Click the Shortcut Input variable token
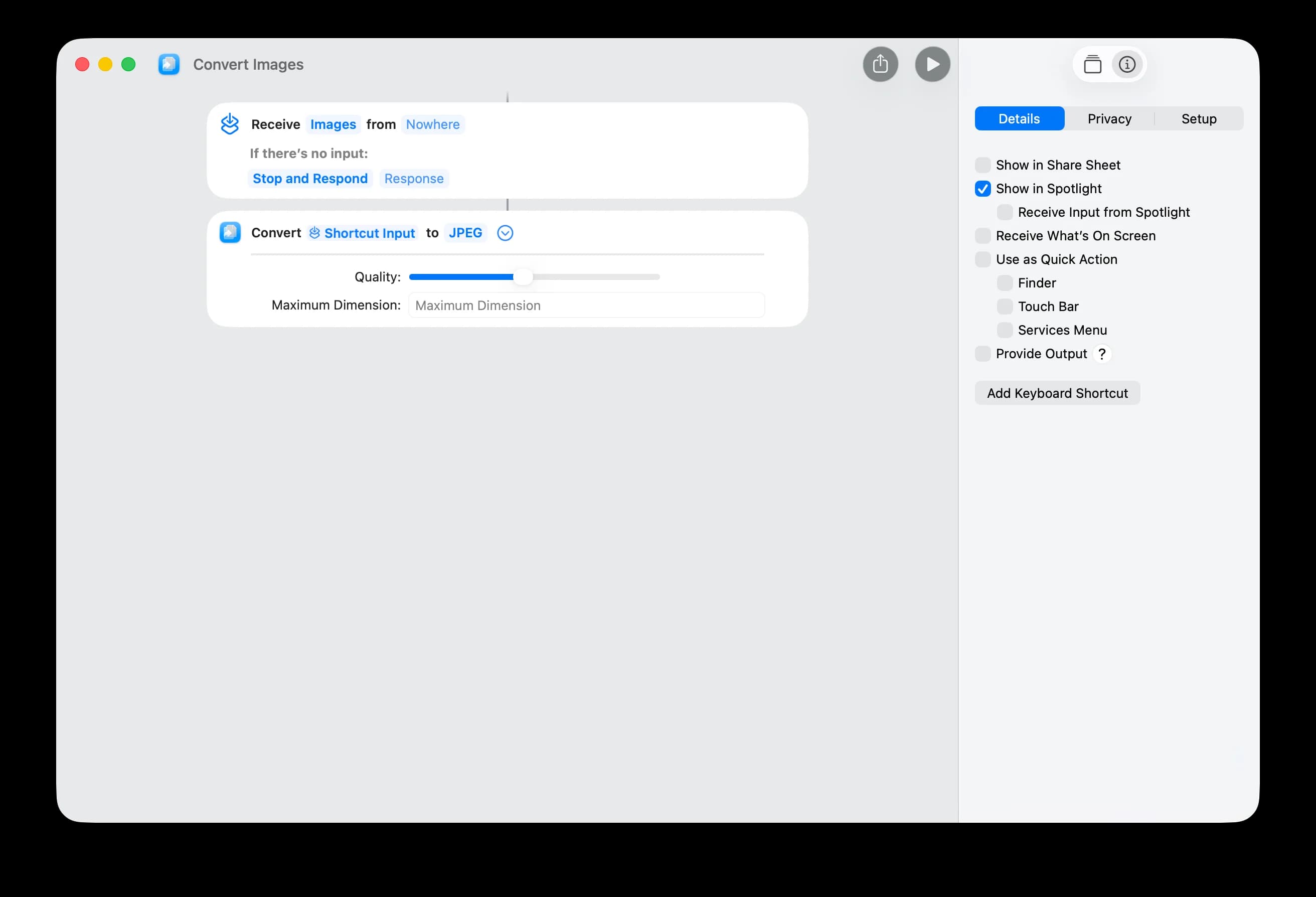 click(363, 233)
